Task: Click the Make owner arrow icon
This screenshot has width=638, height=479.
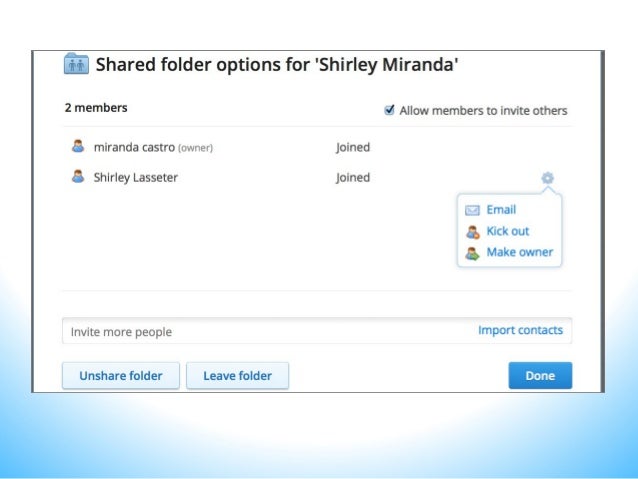Action: coord(472,253)
